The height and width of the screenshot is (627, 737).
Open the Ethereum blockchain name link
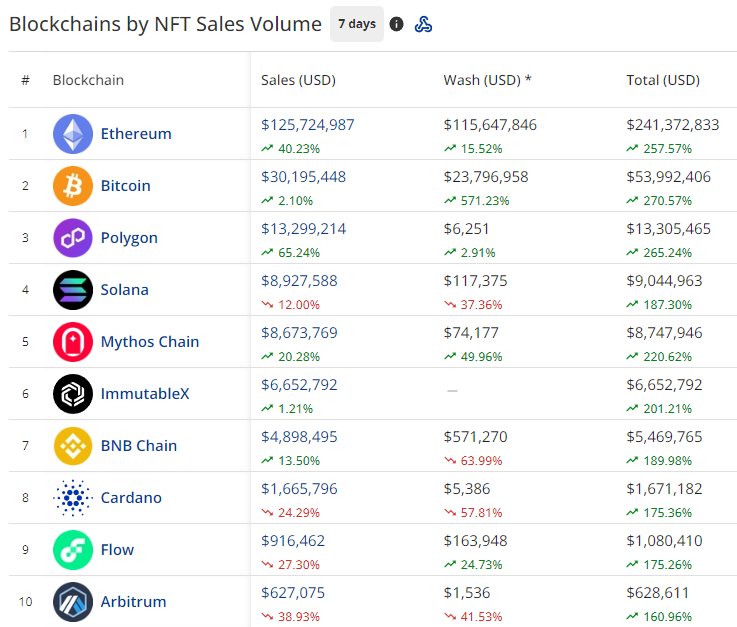[x=136, y=134]
